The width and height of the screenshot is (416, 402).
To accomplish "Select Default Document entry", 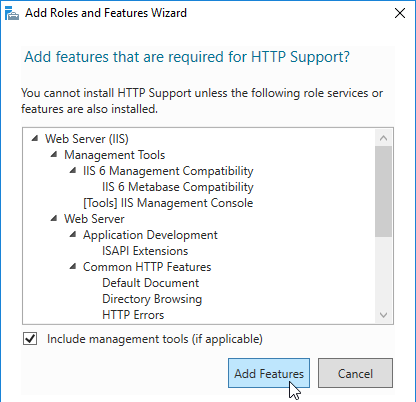I will 150,283.
